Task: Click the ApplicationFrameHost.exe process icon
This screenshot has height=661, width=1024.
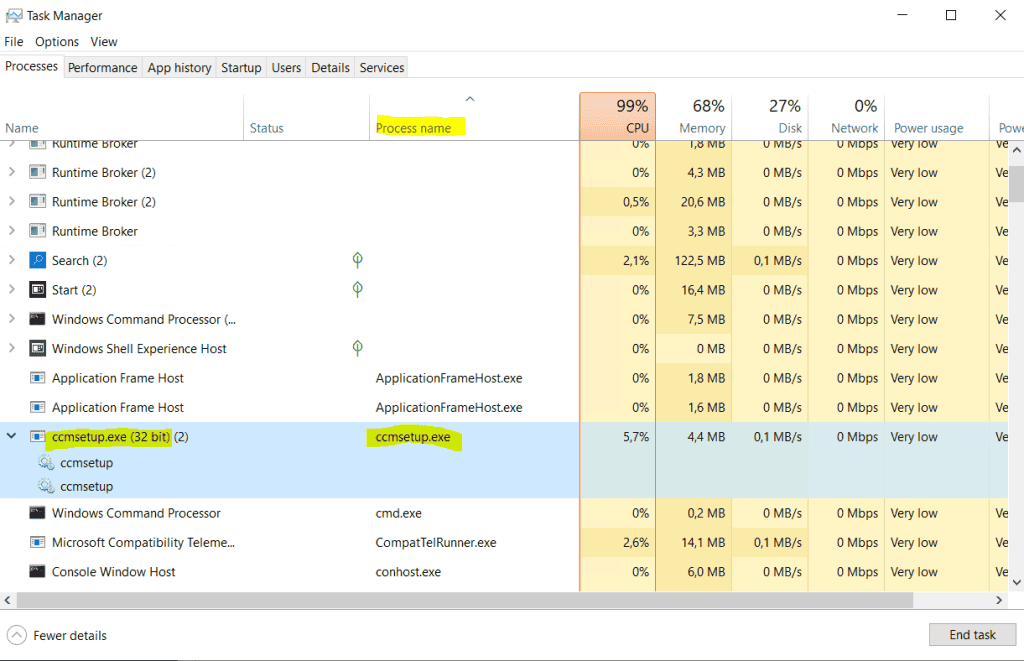Action: tap(37, 378)
